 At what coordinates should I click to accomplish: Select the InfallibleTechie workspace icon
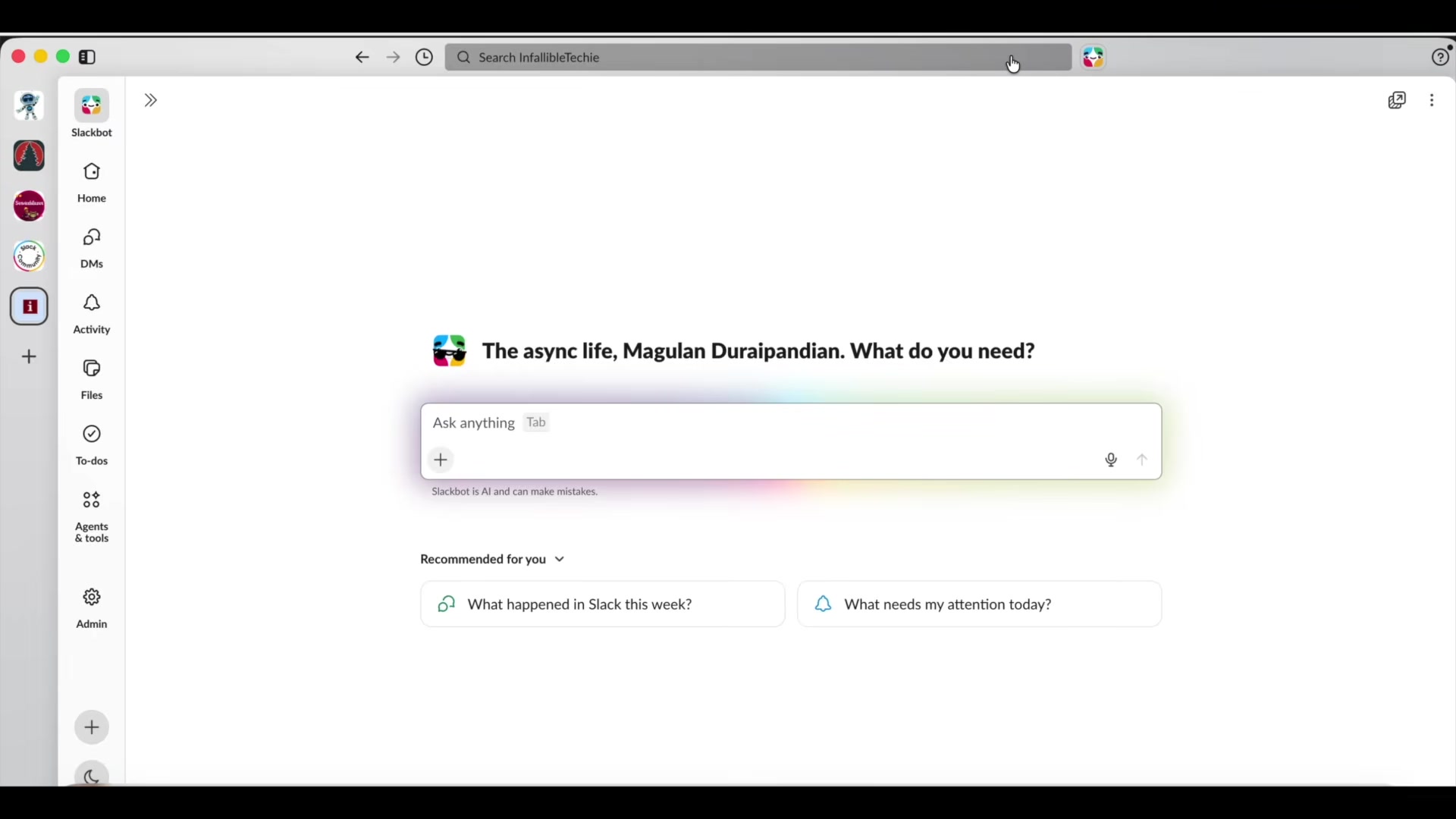pos(29,306)
